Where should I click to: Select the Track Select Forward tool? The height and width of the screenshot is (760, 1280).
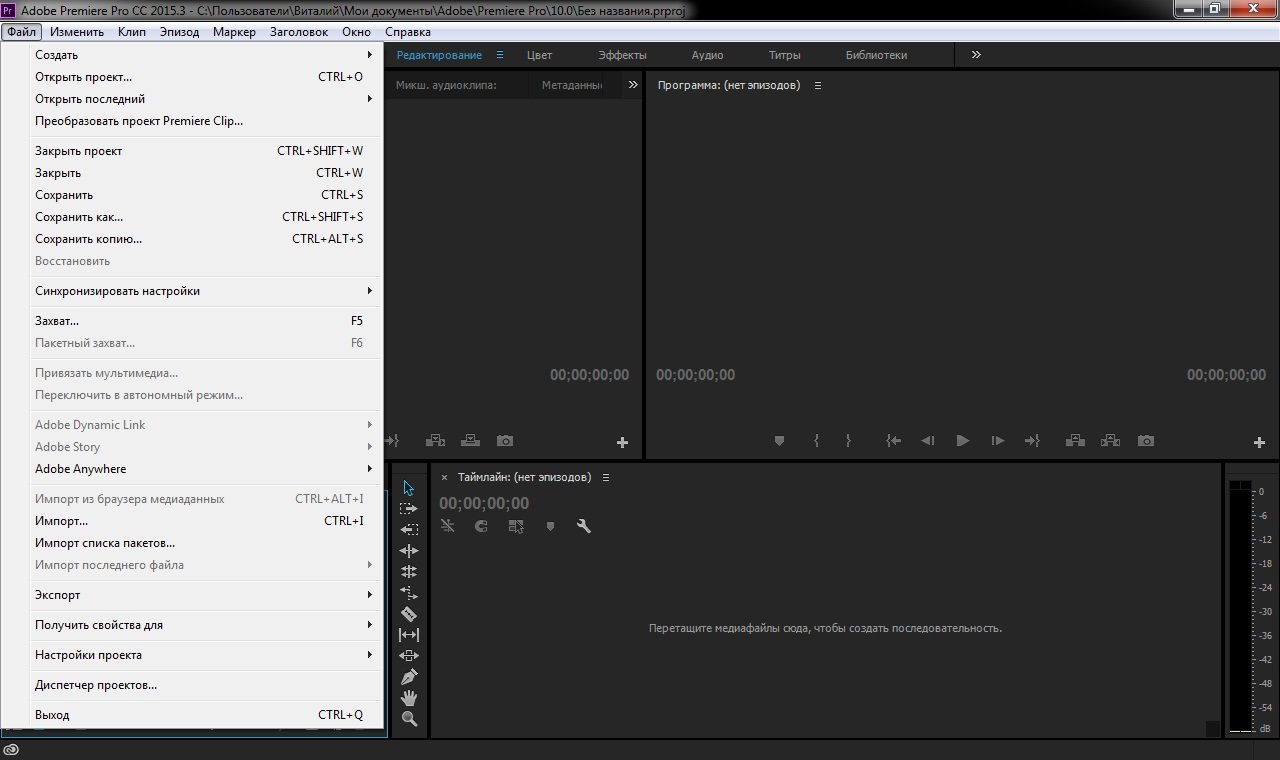pyautogui.click(x=408, y=509)
